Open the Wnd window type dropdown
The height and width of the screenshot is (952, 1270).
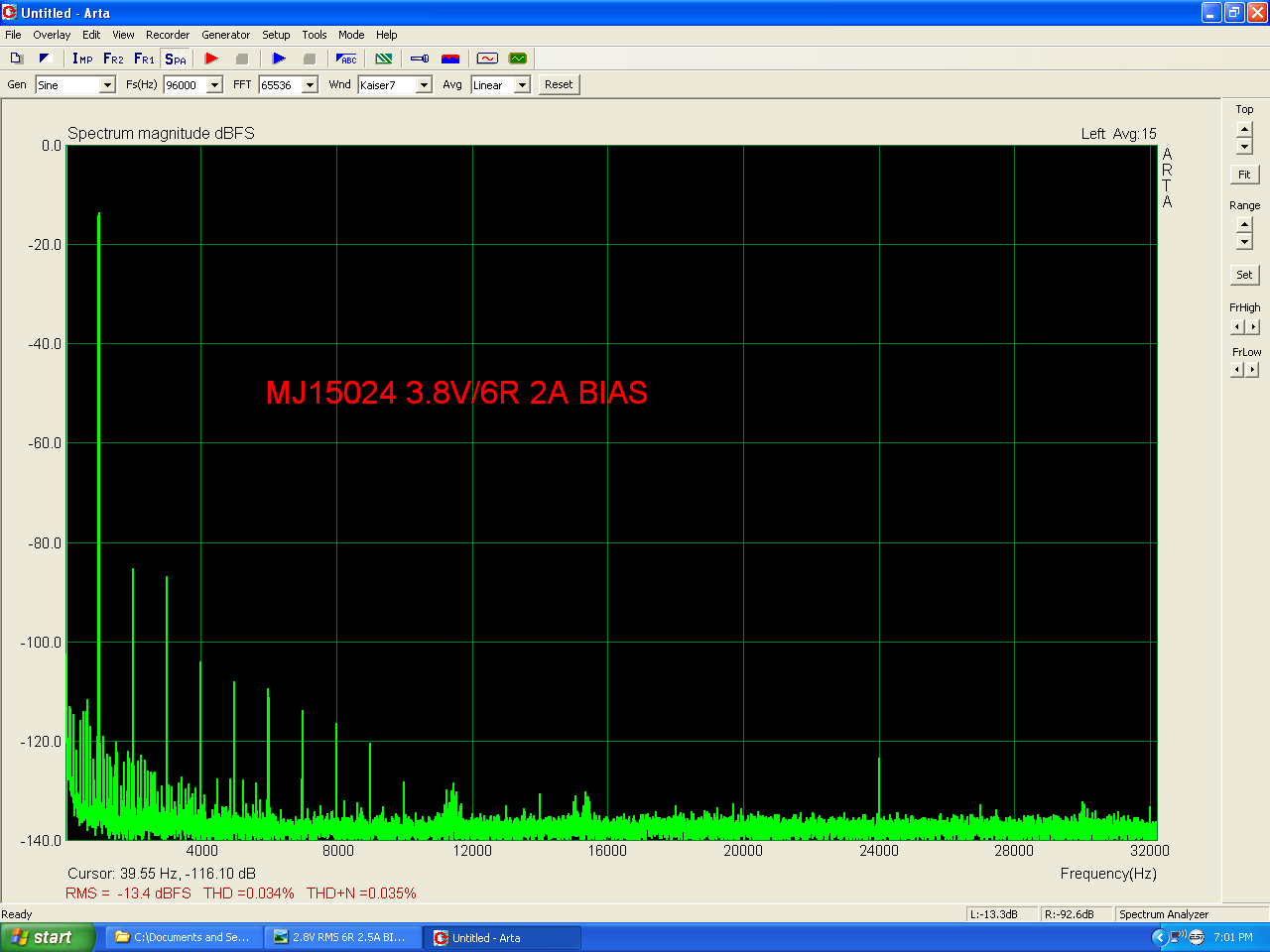[x=424, y=85]
